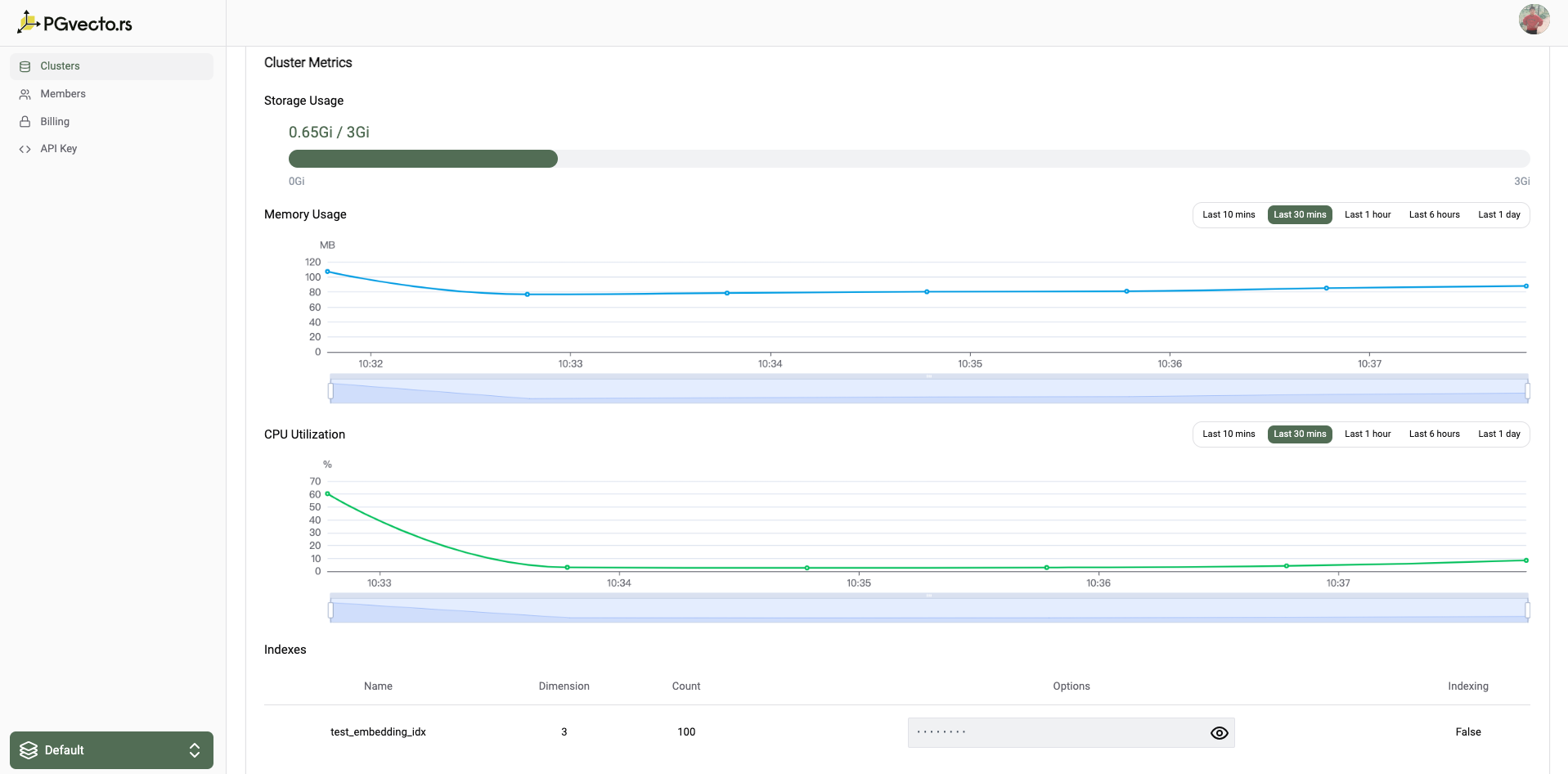Viewport: 1568px width, 774px height.
Task: Go to the Billing section
Action: 55,122
